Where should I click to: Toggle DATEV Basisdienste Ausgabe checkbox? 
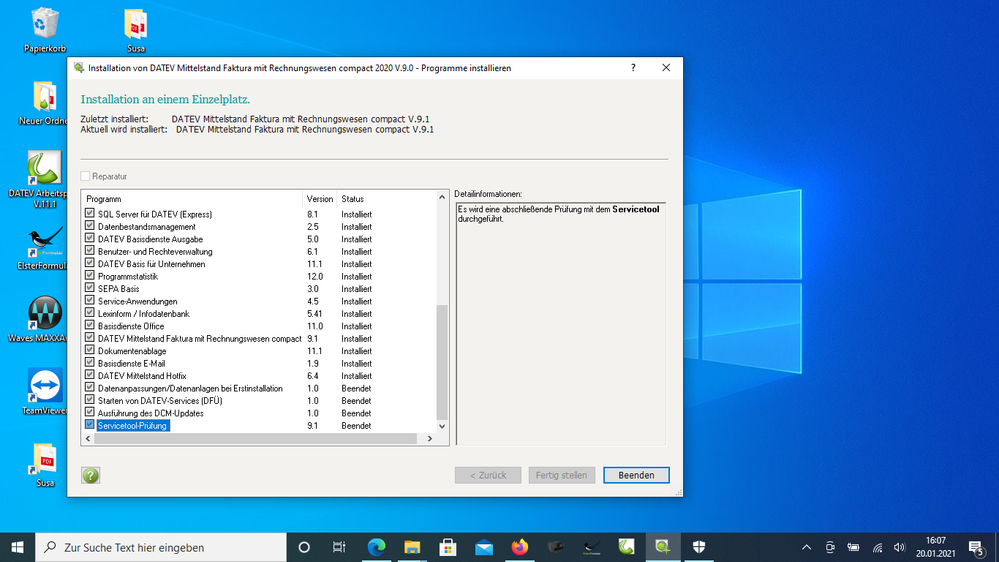click(x=89, y=238)
